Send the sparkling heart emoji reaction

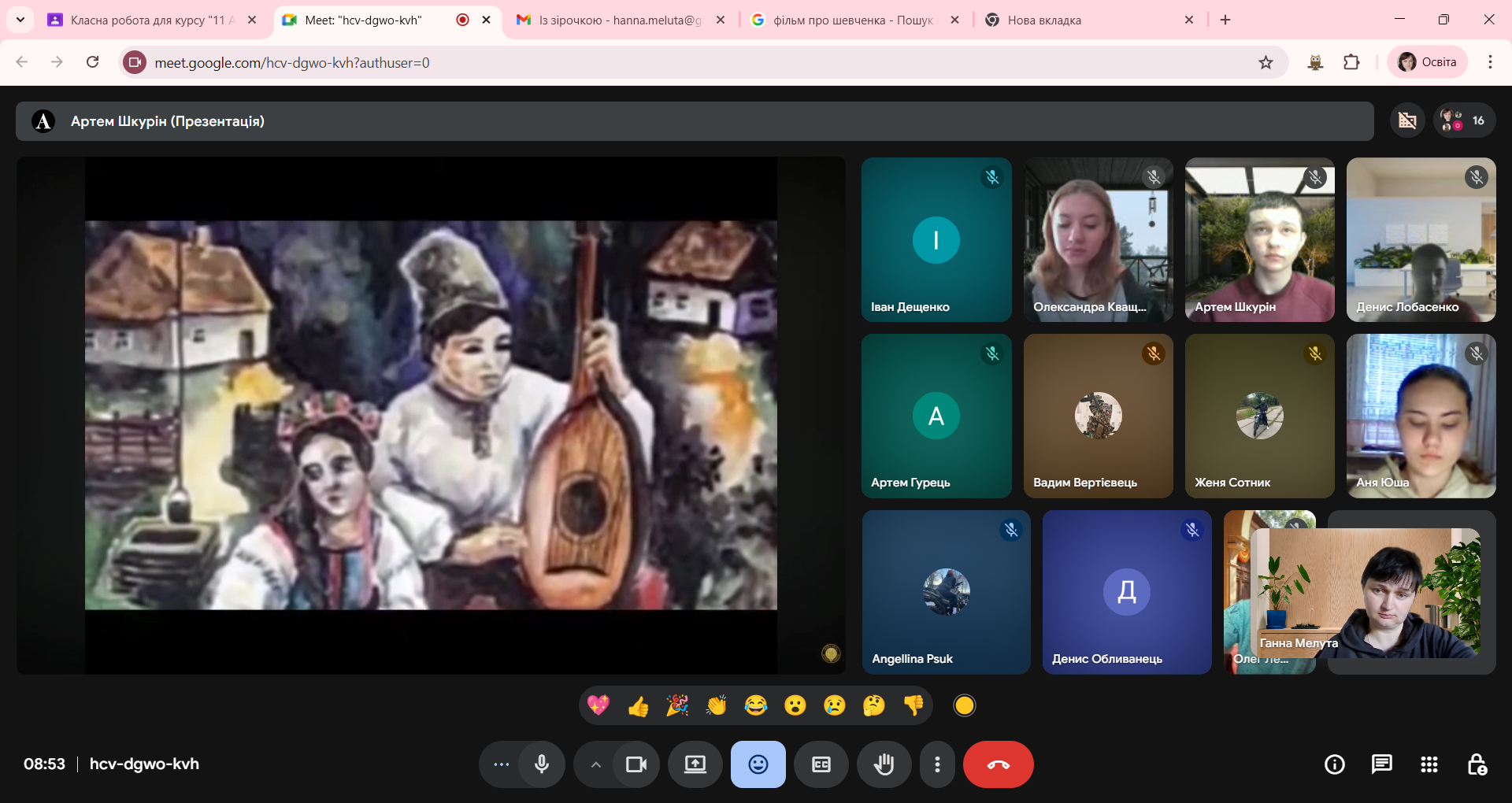[598, 705]
